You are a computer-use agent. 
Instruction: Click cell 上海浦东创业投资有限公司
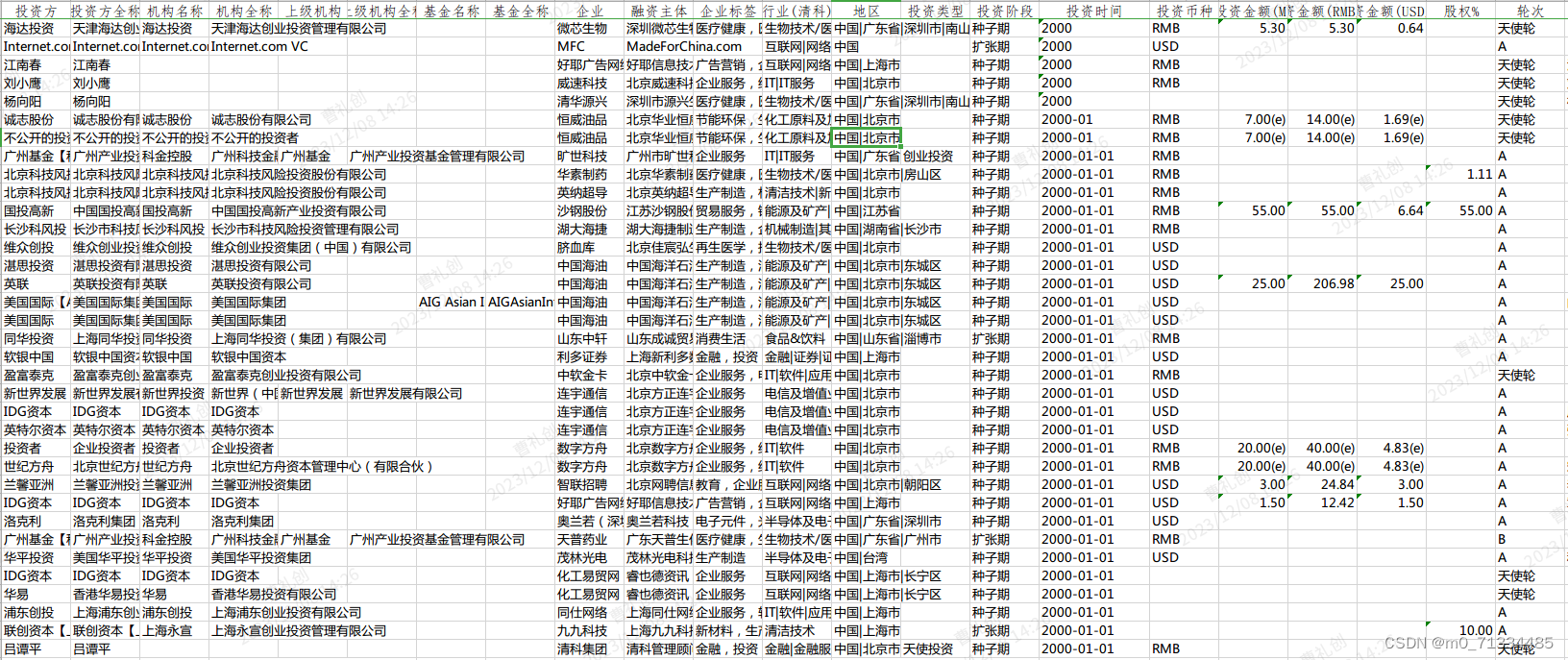point(286,613)
